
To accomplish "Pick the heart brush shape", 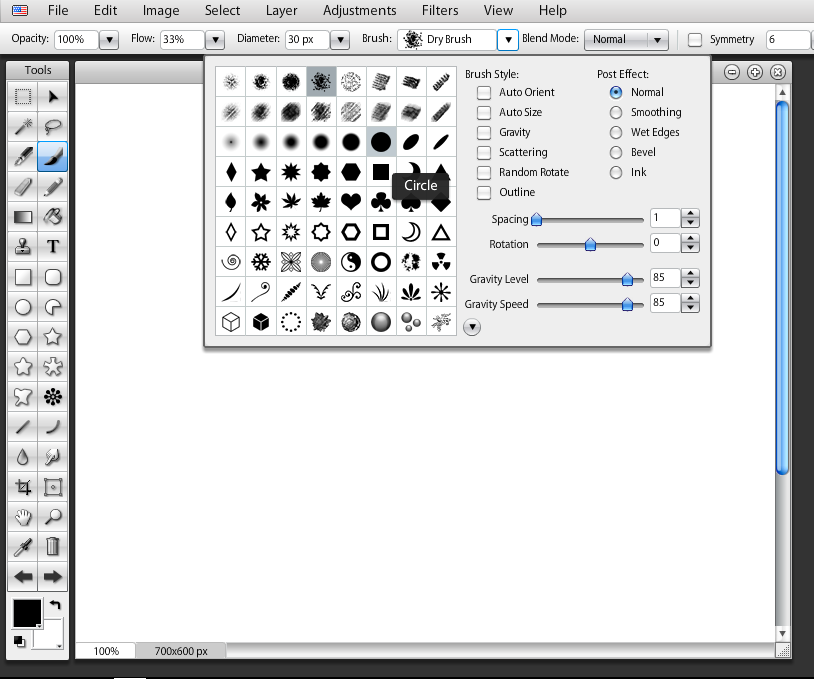I will click(351, 202).
